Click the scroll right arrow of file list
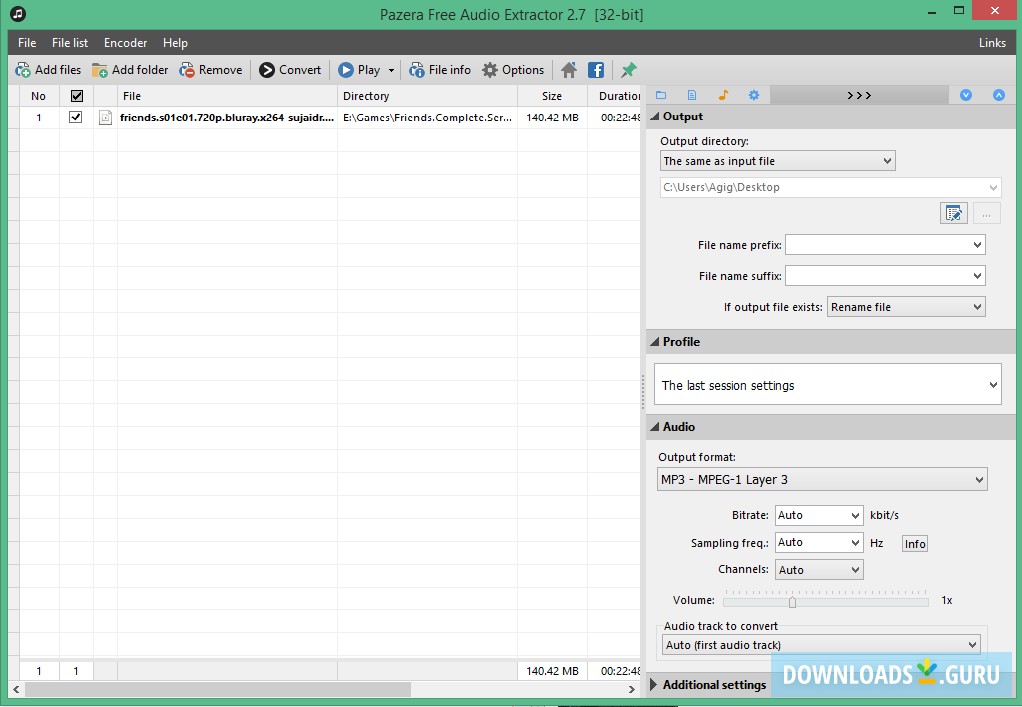1022x707 pixels. pos(631,689)
